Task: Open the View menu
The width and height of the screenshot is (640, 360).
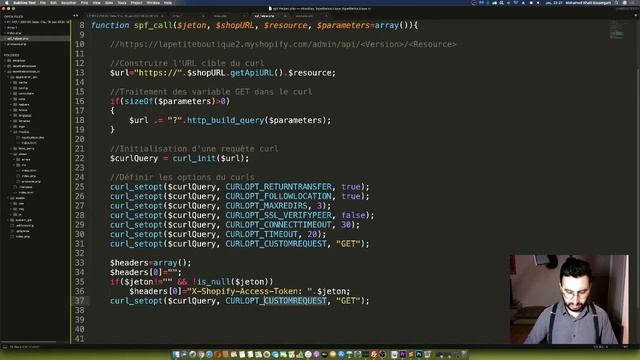Action: [x=96, y=2]
